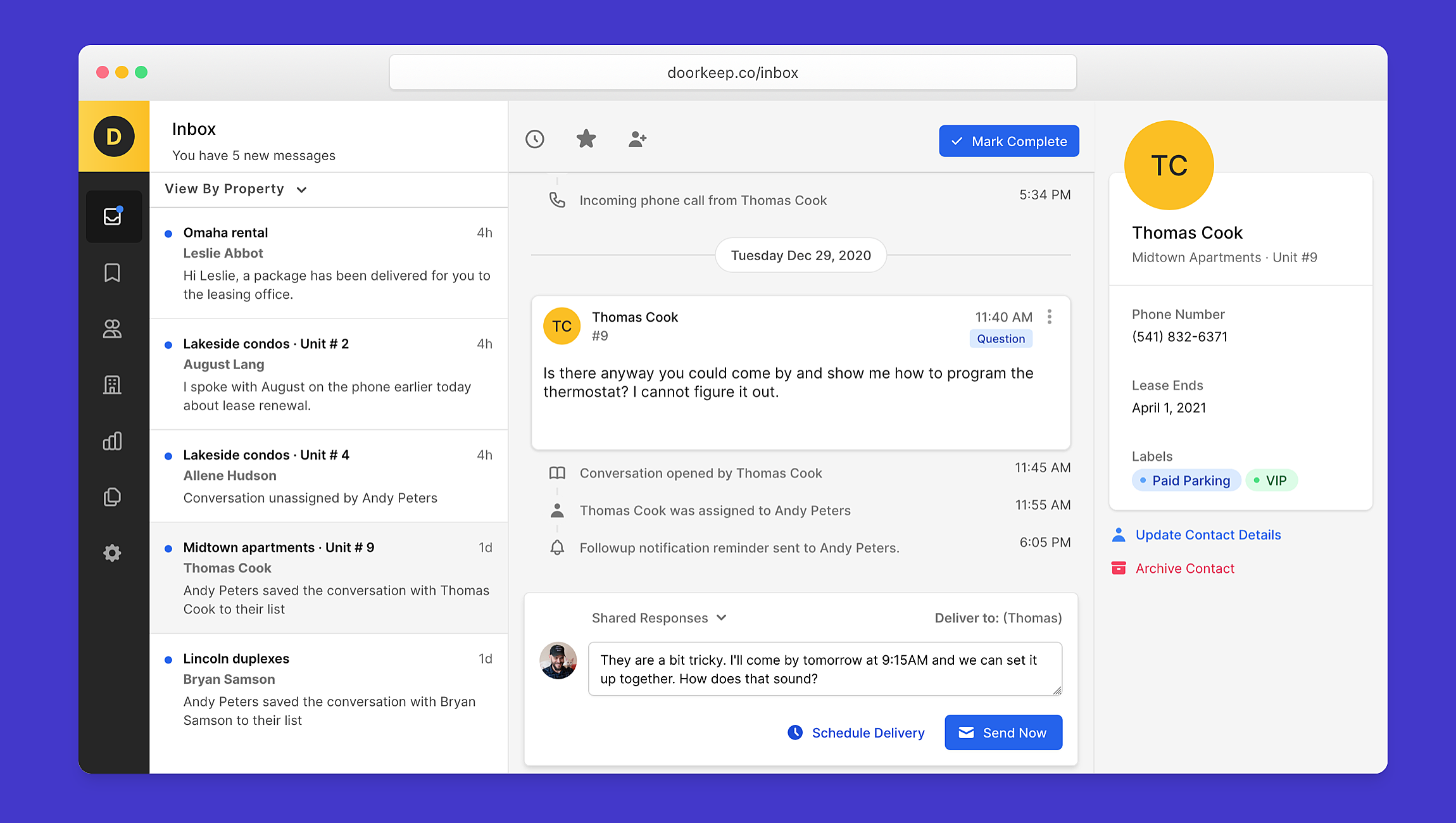
Task: Open the bookmark saved list icon
Action: pos(112,273)
